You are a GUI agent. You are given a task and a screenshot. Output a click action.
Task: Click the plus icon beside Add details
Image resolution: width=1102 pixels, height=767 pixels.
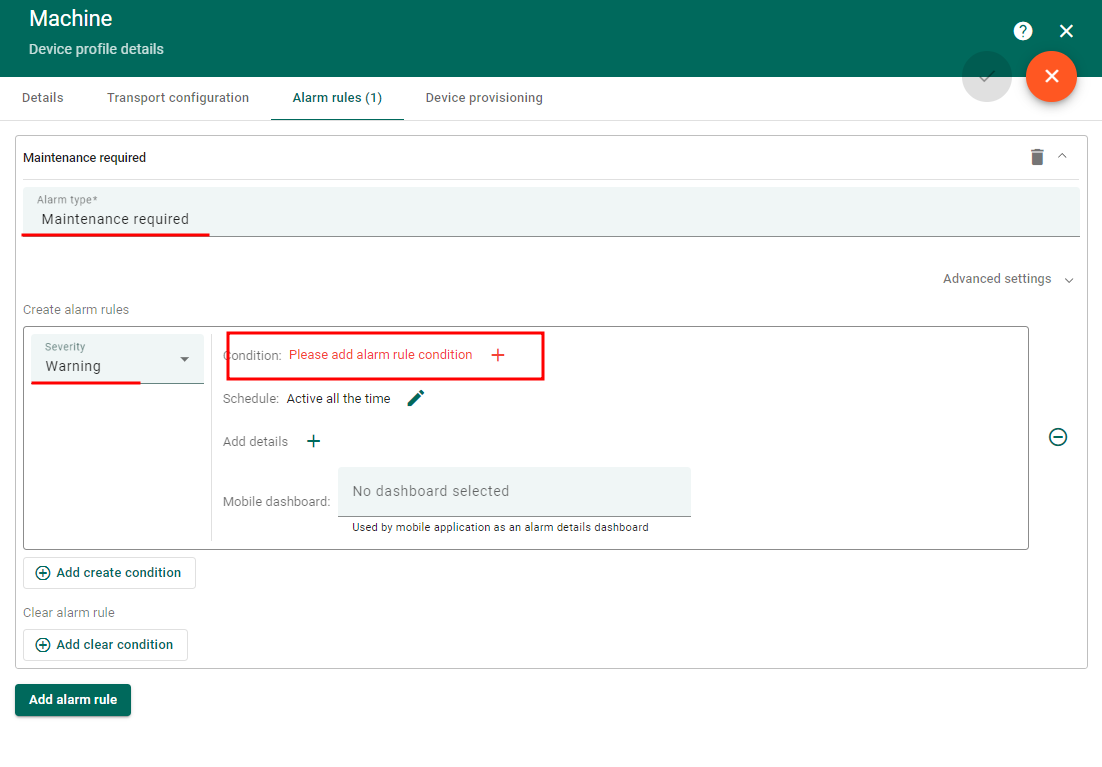(x=313, y=441)
